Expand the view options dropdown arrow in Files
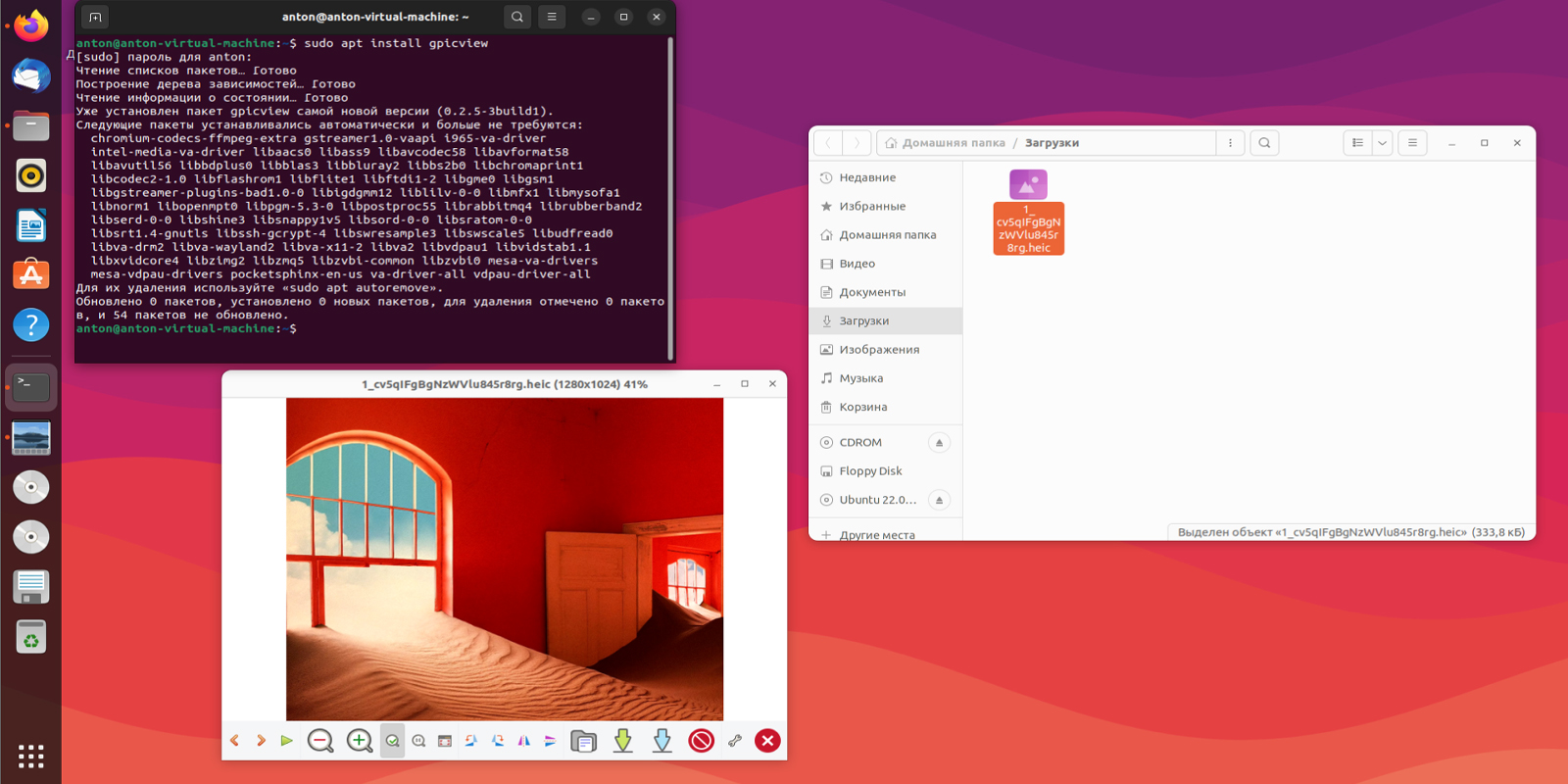Viewport: 1568px width, 784px height. click(x=1382, y=143)
